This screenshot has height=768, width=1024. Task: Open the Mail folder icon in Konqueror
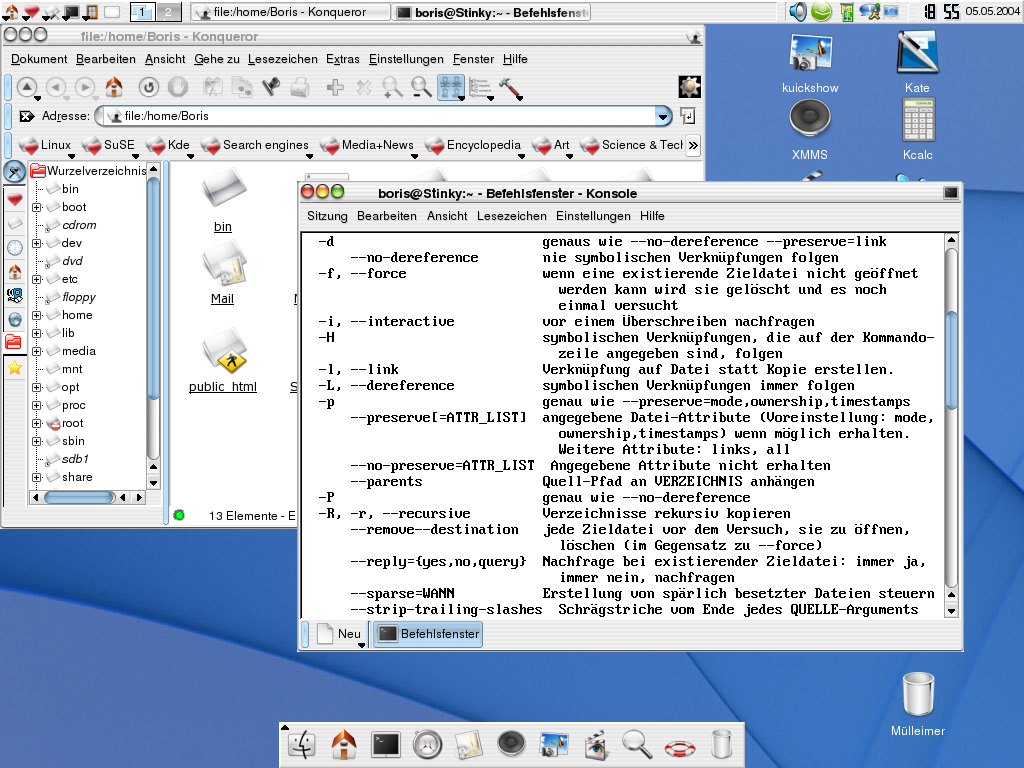tap(223, 264)
